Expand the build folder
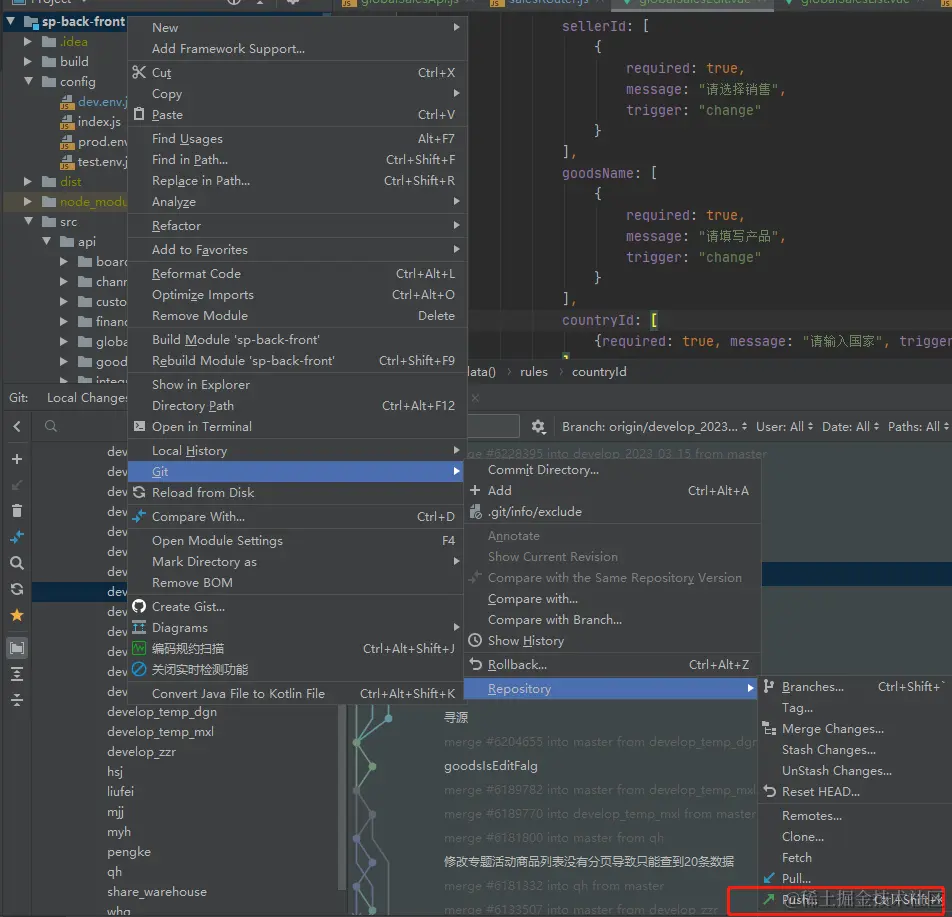952x917 pixels. [27, 61]
